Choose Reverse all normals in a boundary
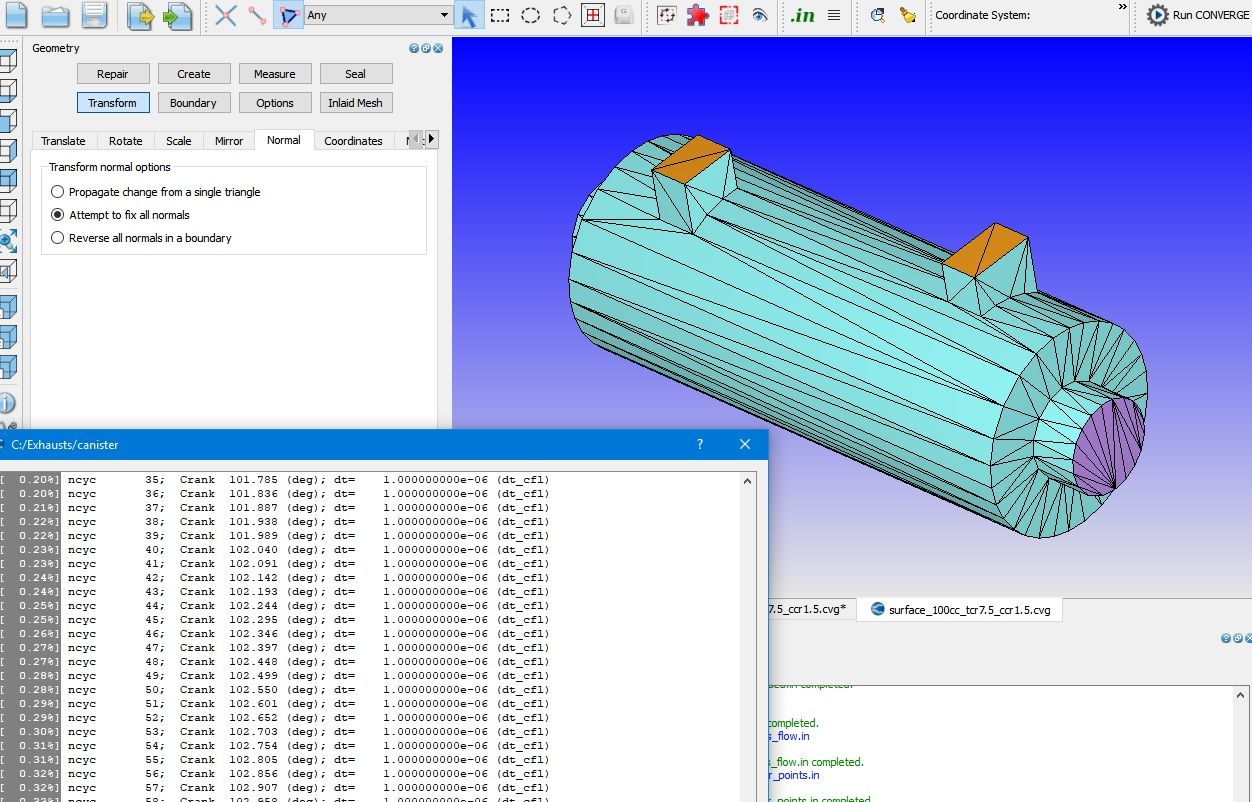This screenshot has height=802, width=1252. tap(58, 238)
